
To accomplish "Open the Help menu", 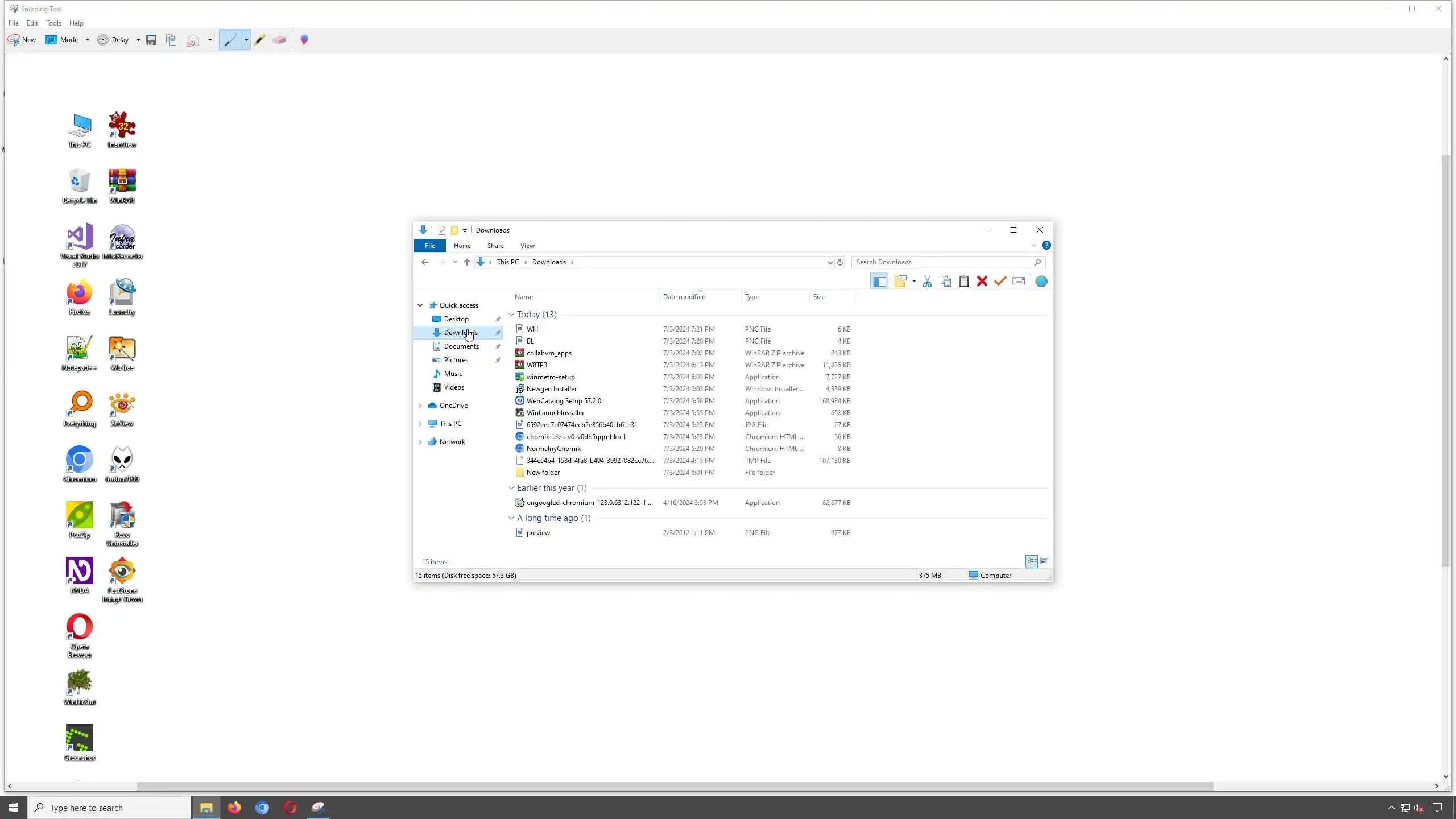I will 76,23.
